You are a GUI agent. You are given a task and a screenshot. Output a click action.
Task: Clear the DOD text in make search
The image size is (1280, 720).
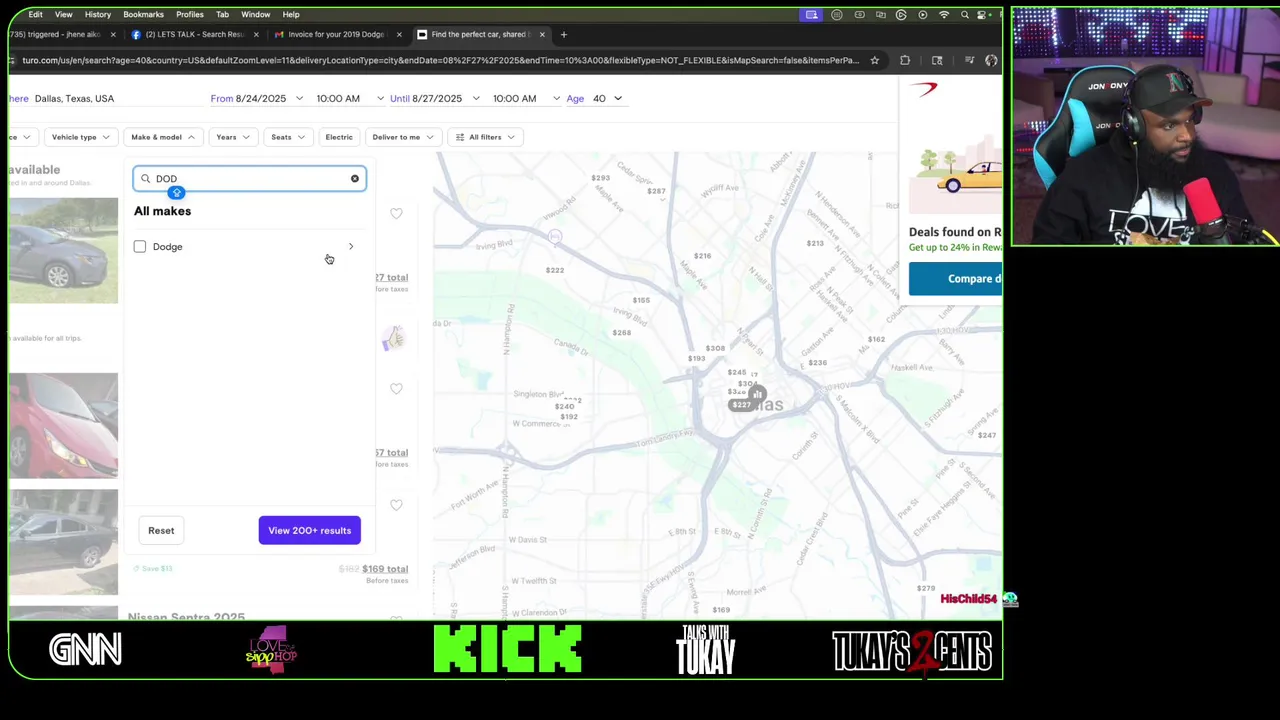pos(354,179)
